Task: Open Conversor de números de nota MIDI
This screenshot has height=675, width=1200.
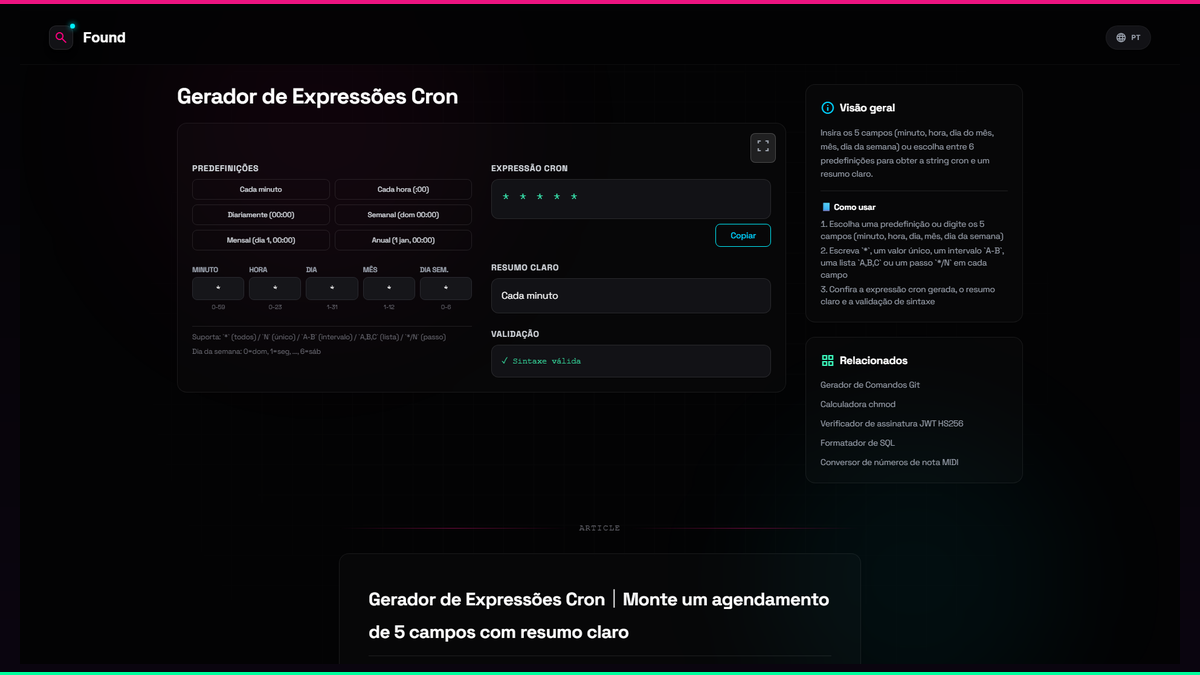Action: tap(889, 462)
